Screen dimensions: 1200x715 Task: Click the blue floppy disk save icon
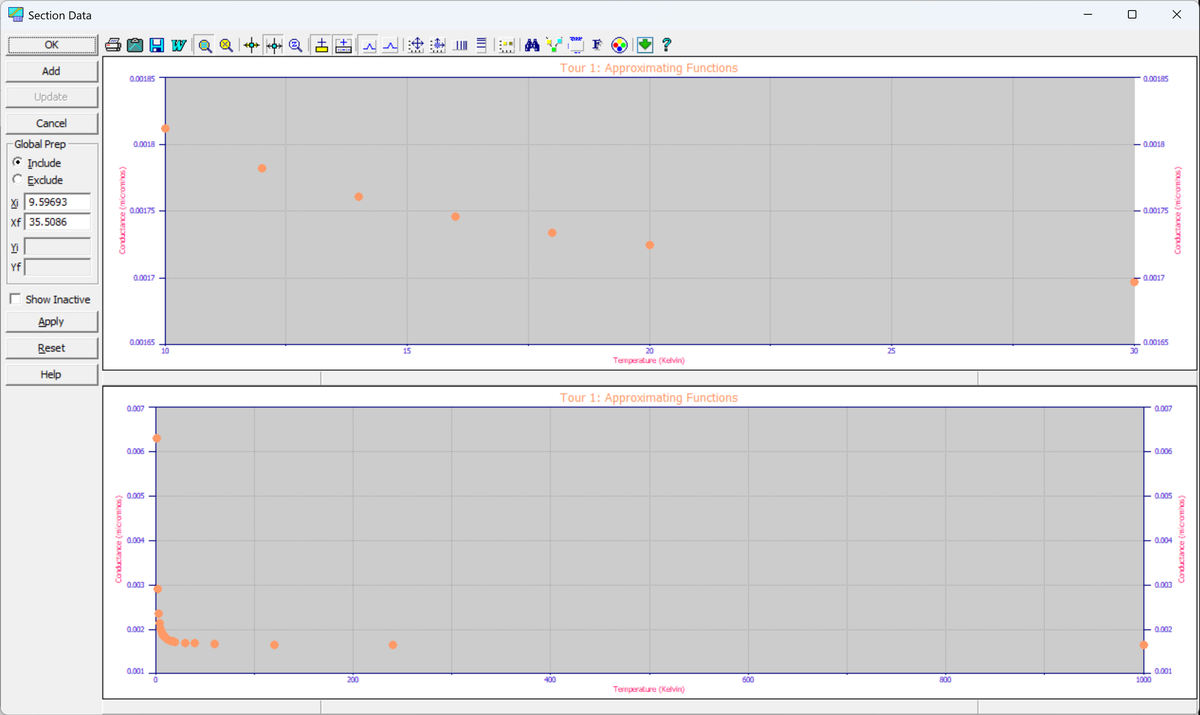[x=157, y=45]
